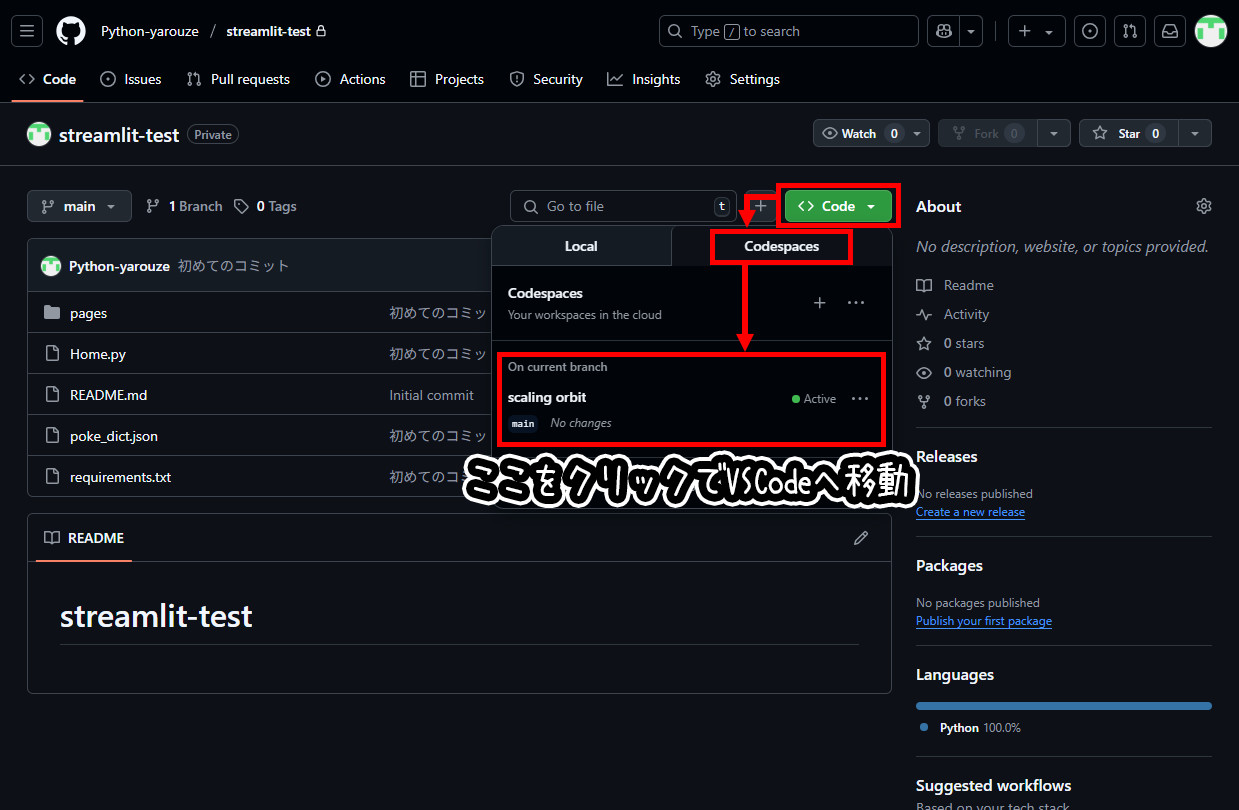Click Publish your first package link
Viewport: 1239px width, 810px height.
[x=984, y=621]
